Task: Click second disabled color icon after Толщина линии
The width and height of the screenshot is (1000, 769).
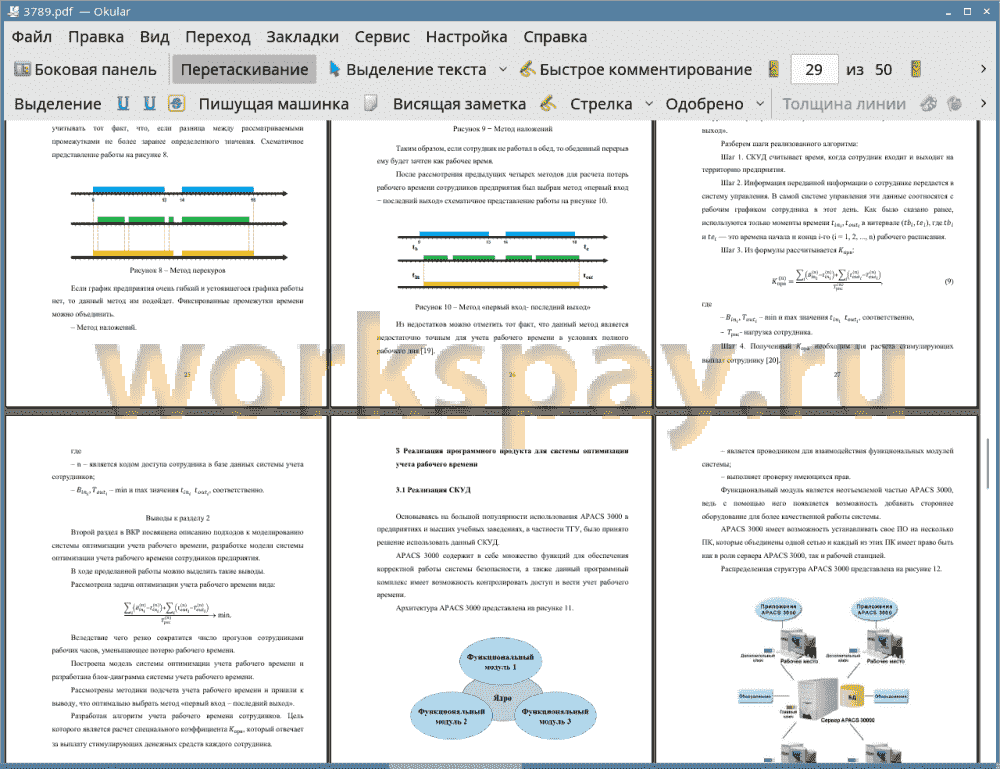Action: point(955,103)
